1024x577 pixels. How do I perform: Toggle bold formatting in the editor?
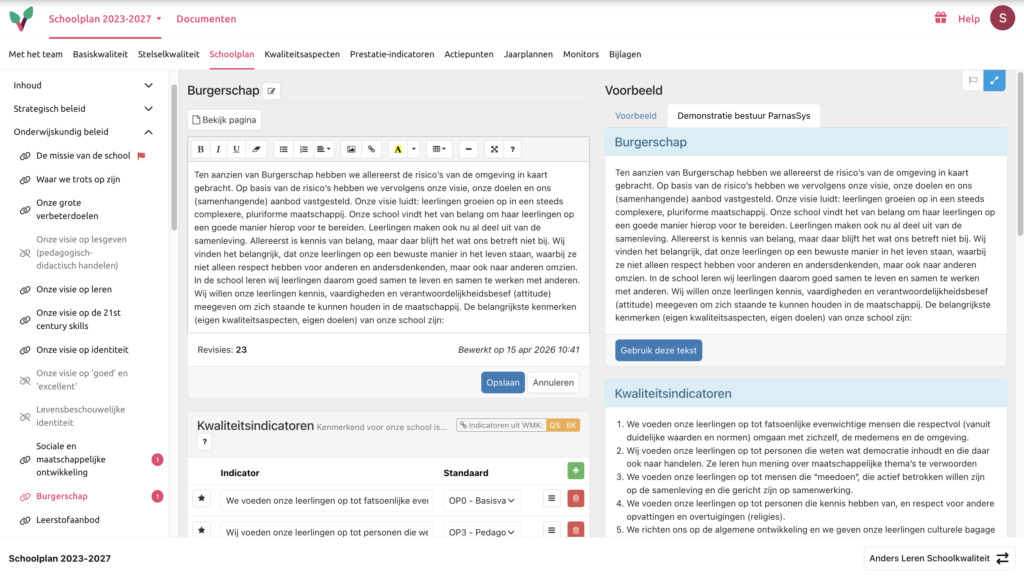[x=200, y=149]
